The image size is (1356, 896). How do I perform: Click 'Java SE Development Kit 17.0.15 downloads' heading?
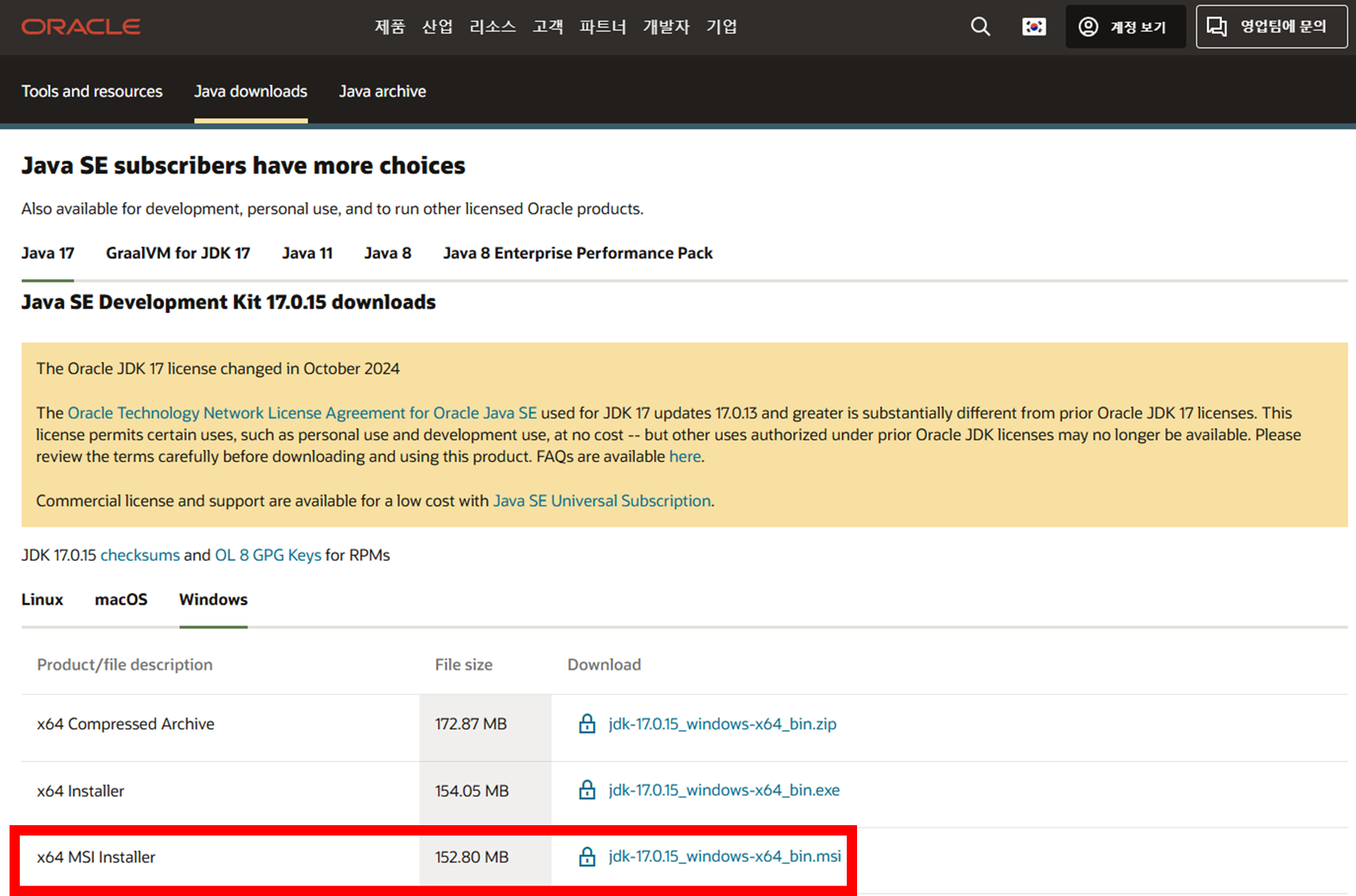(x=228, y=302)
